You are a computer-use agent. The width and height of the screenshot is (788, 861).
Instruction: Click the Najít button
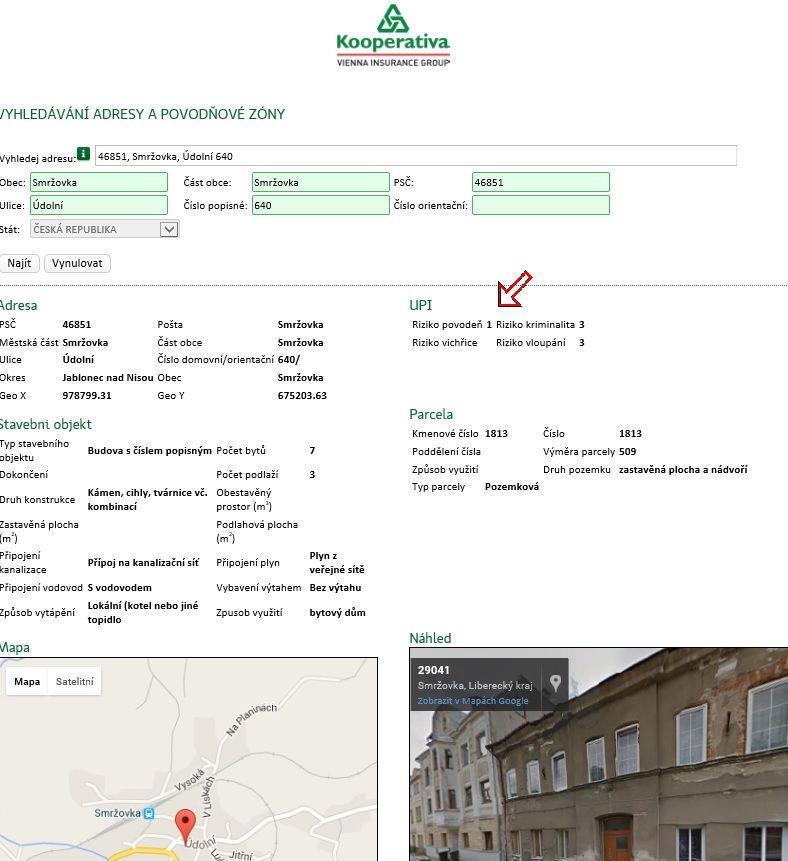click(19, 263)
